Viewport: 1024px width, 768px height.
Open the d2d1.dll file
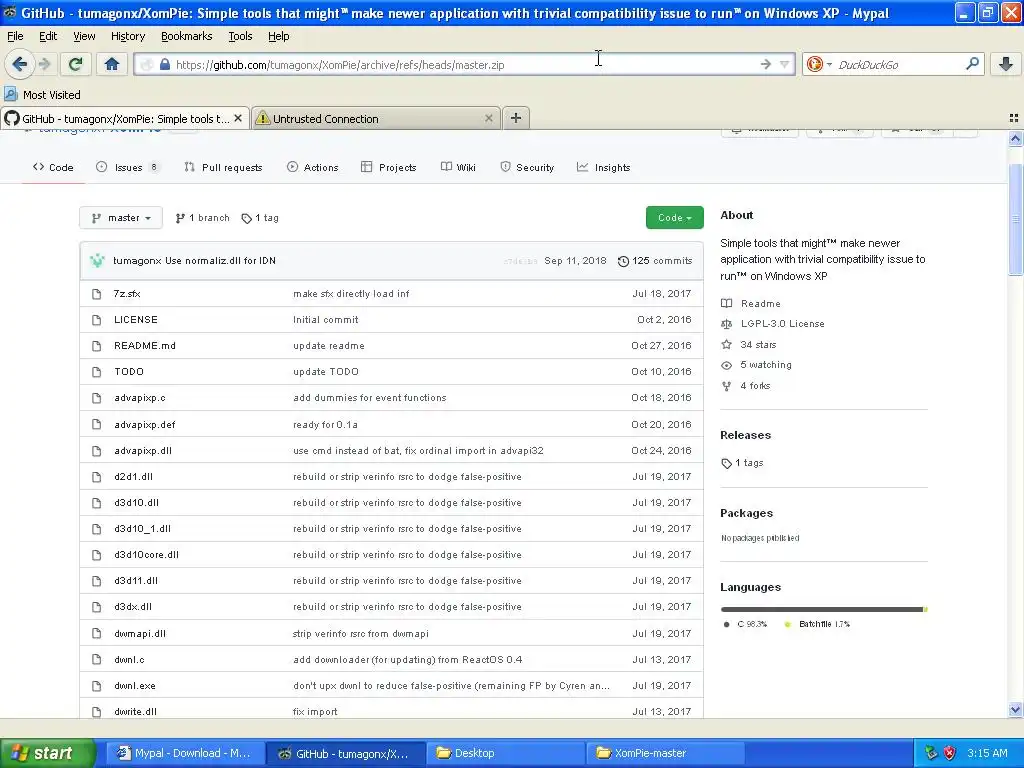(x=133, y=477)
